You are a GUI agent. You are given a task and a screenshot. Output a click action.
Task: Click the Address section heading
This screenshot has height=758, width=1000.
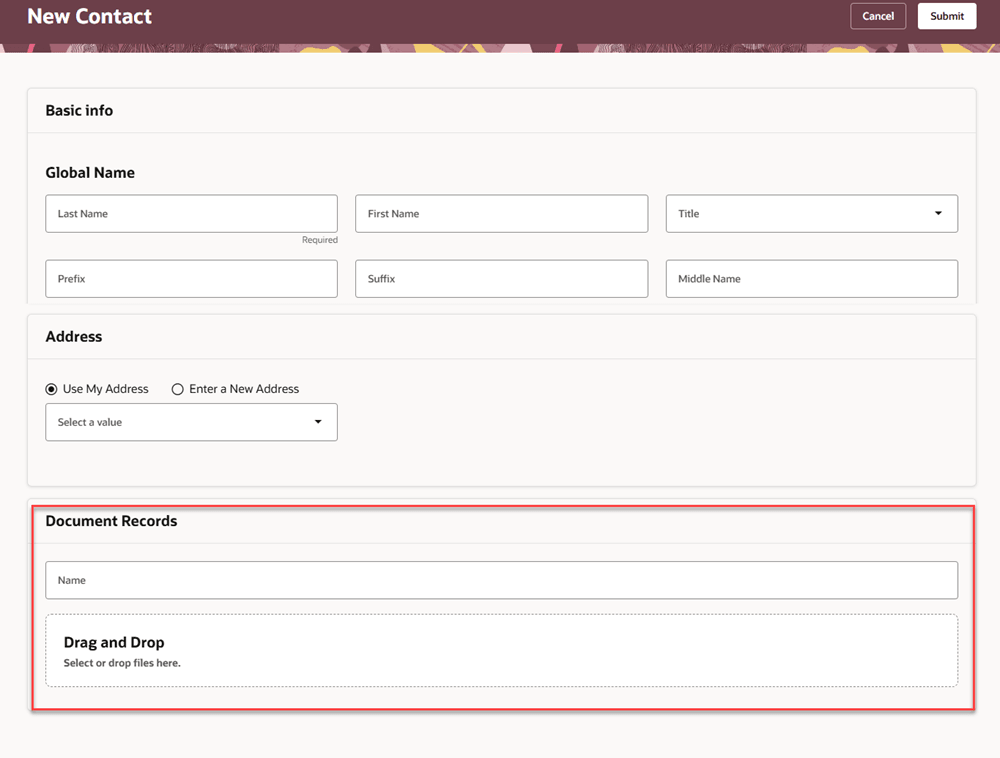(73, 337)
